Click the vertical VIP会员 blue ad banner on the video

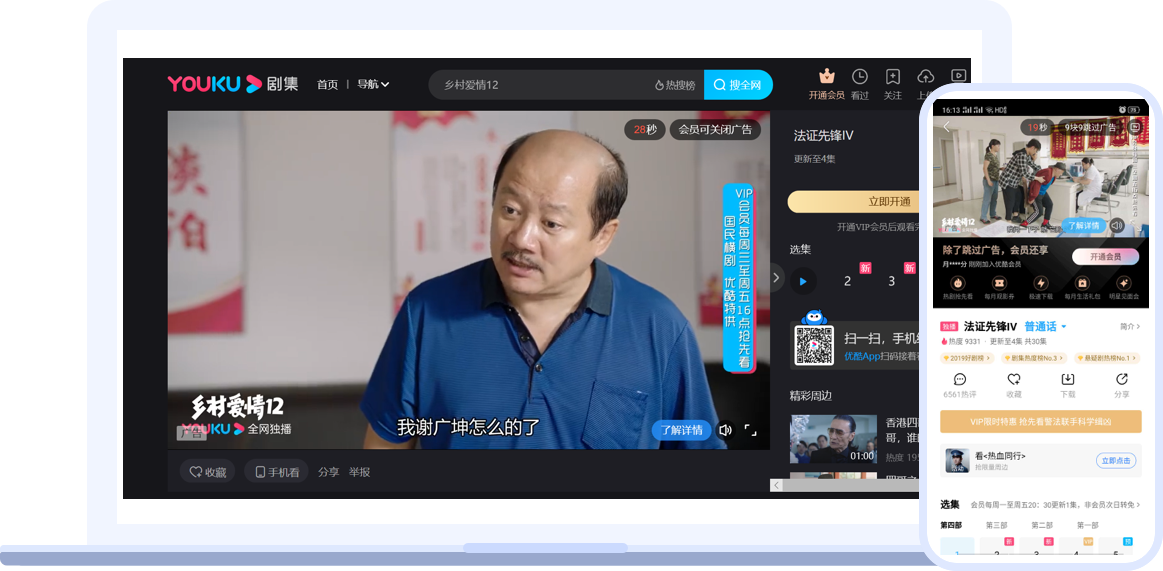tap(738, 277)
